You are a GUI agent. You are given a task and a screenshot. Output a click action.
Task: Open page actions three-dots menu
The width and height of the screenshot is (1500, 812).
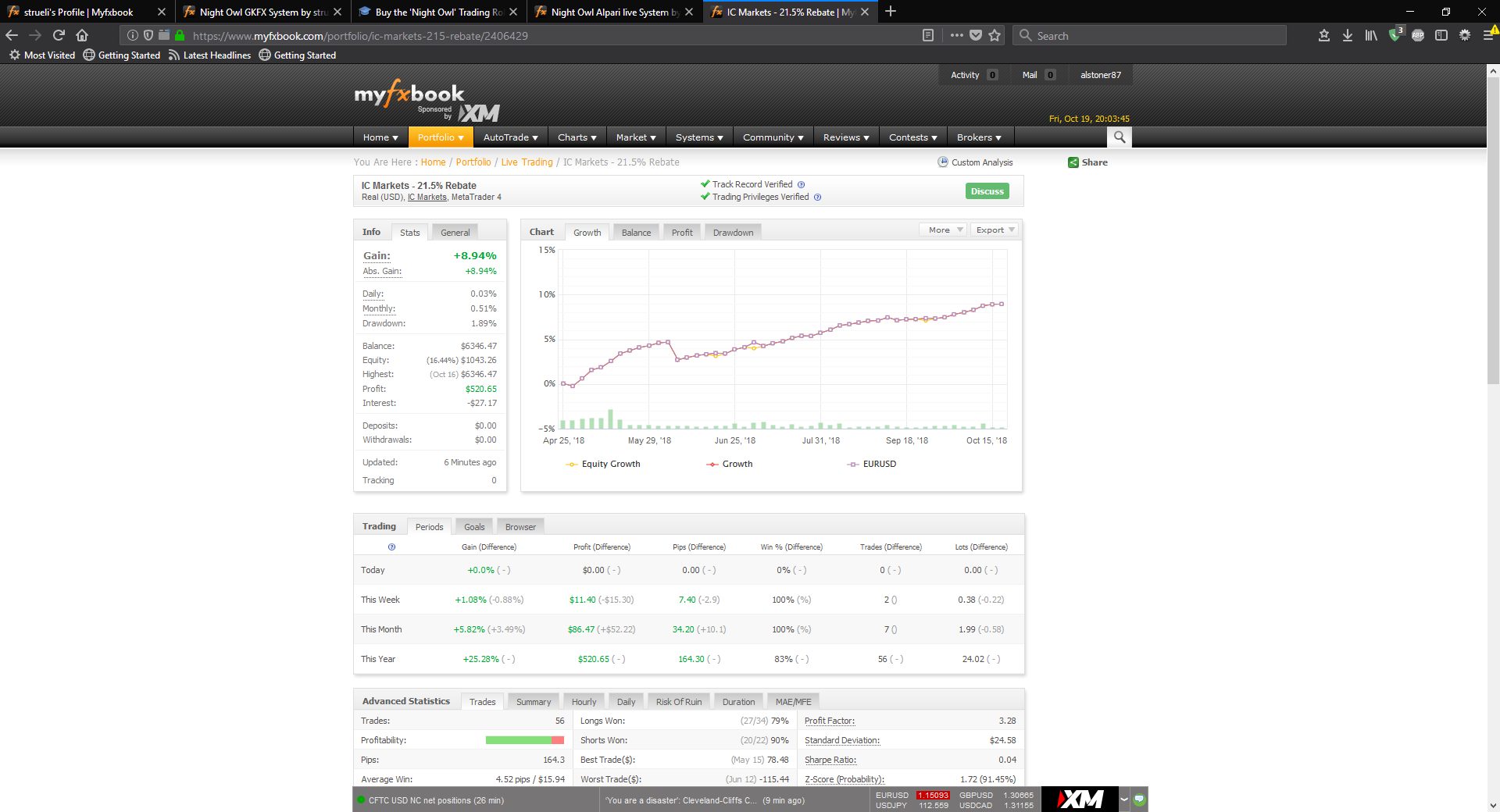pos(957,35)
